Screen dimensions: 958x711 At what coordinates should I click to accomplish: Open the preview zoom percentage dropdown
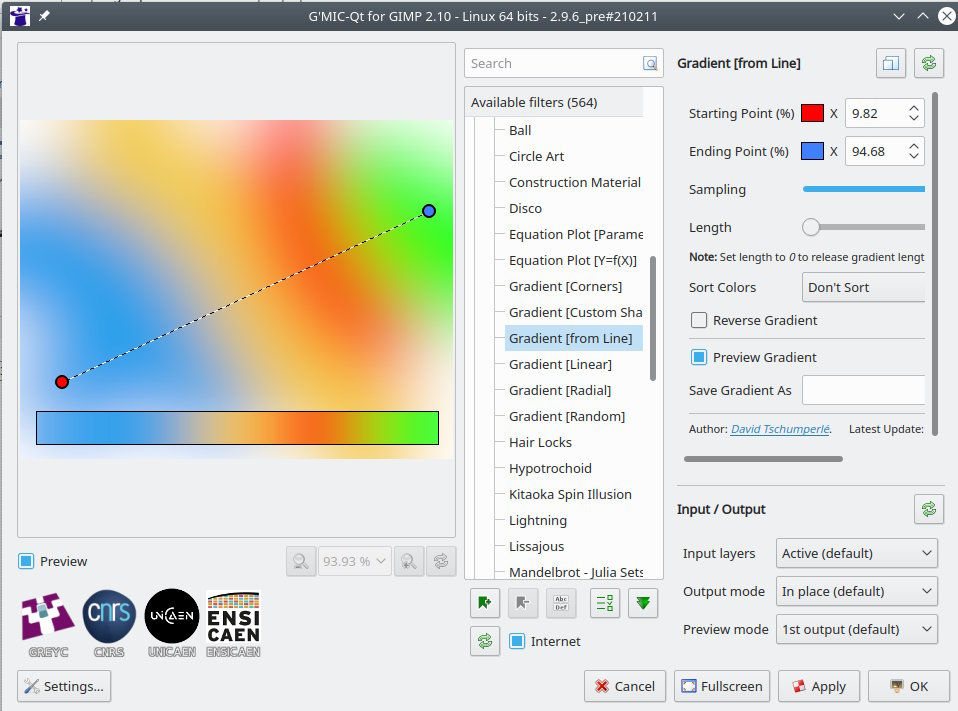point(354,561)
